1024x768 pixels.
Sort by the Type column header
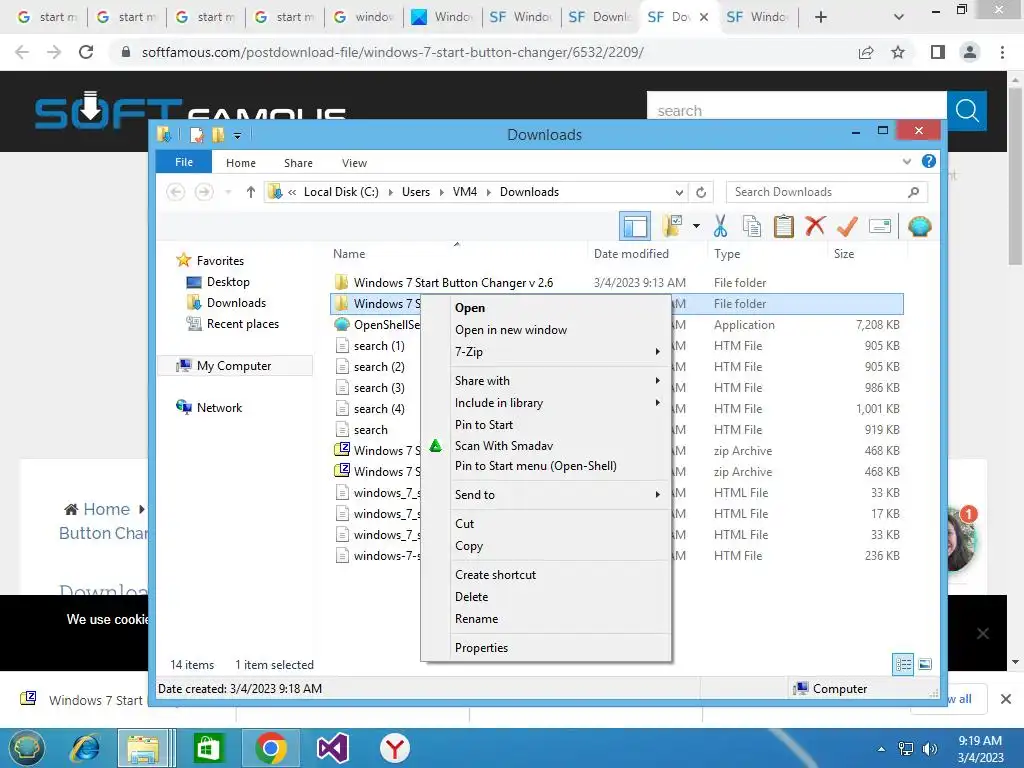click(x=727, y=253)
